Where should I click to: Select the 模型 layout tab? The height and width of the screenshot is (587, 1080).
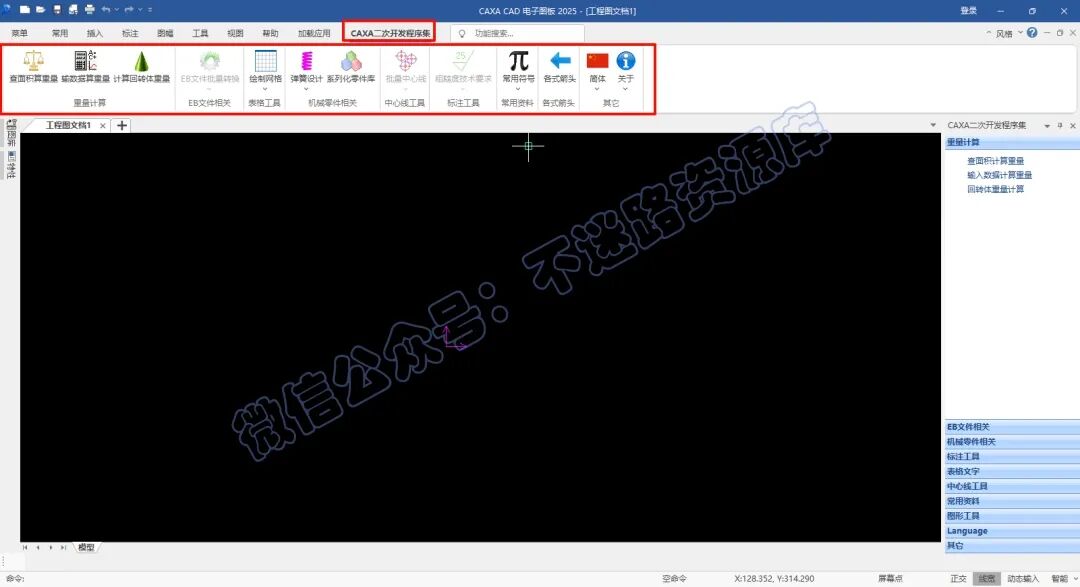pos(86,547)
